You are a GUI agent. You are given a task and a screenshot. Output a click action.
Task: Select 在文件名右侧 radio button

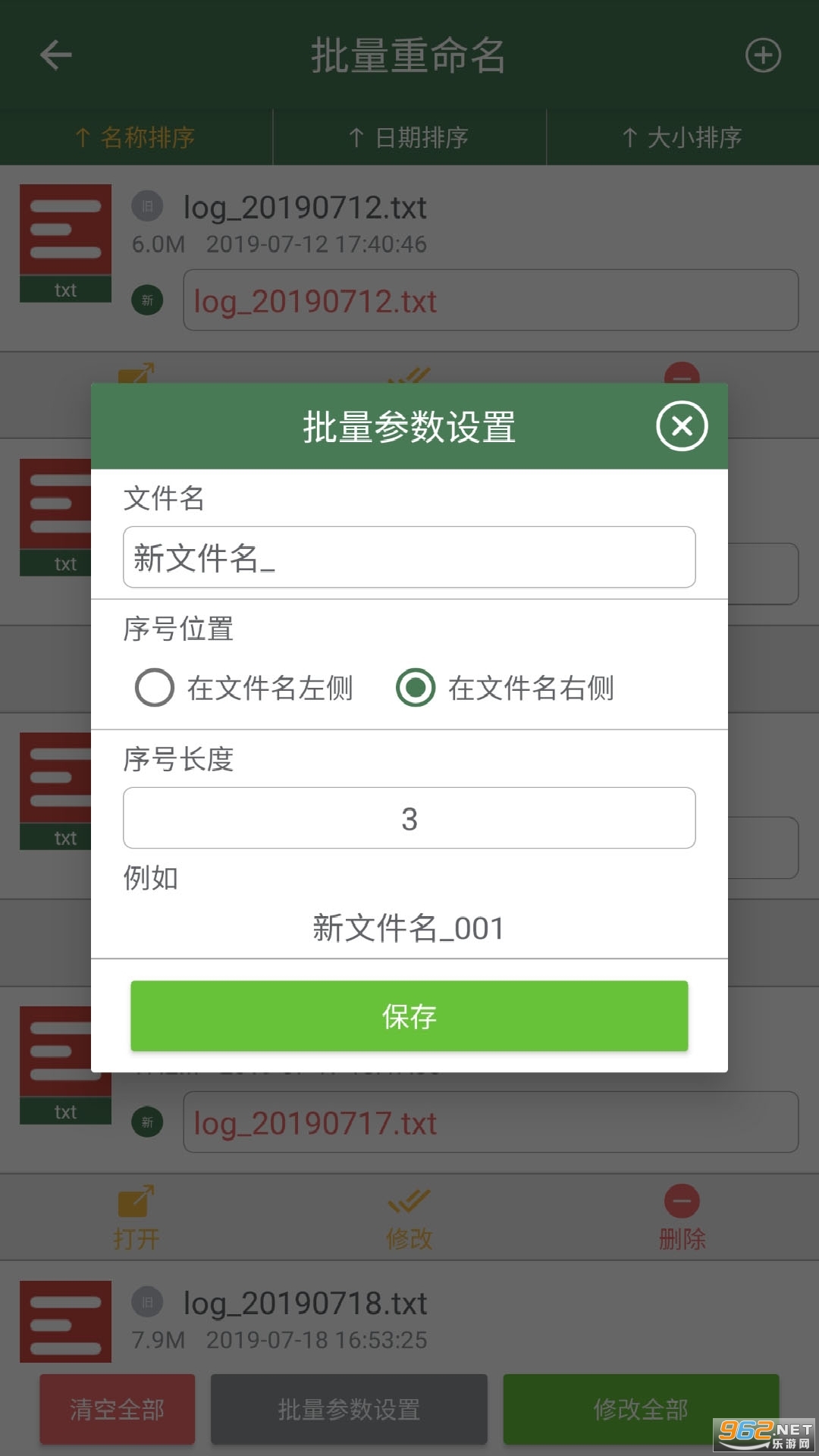(x=416, y=688)
